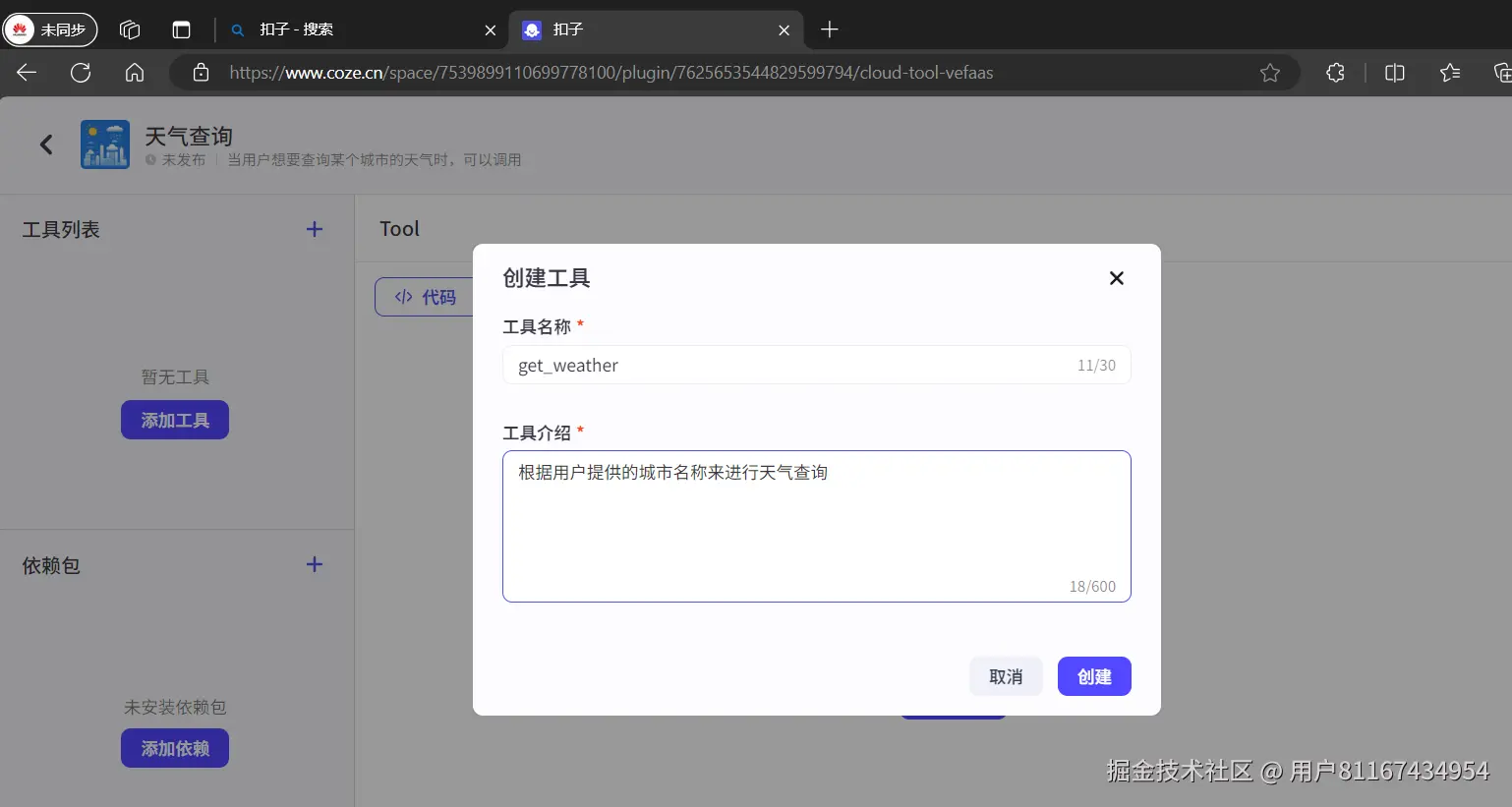Reload the page with refresh icon
This screenshot has height=807, width=1512.
(81, 73)
